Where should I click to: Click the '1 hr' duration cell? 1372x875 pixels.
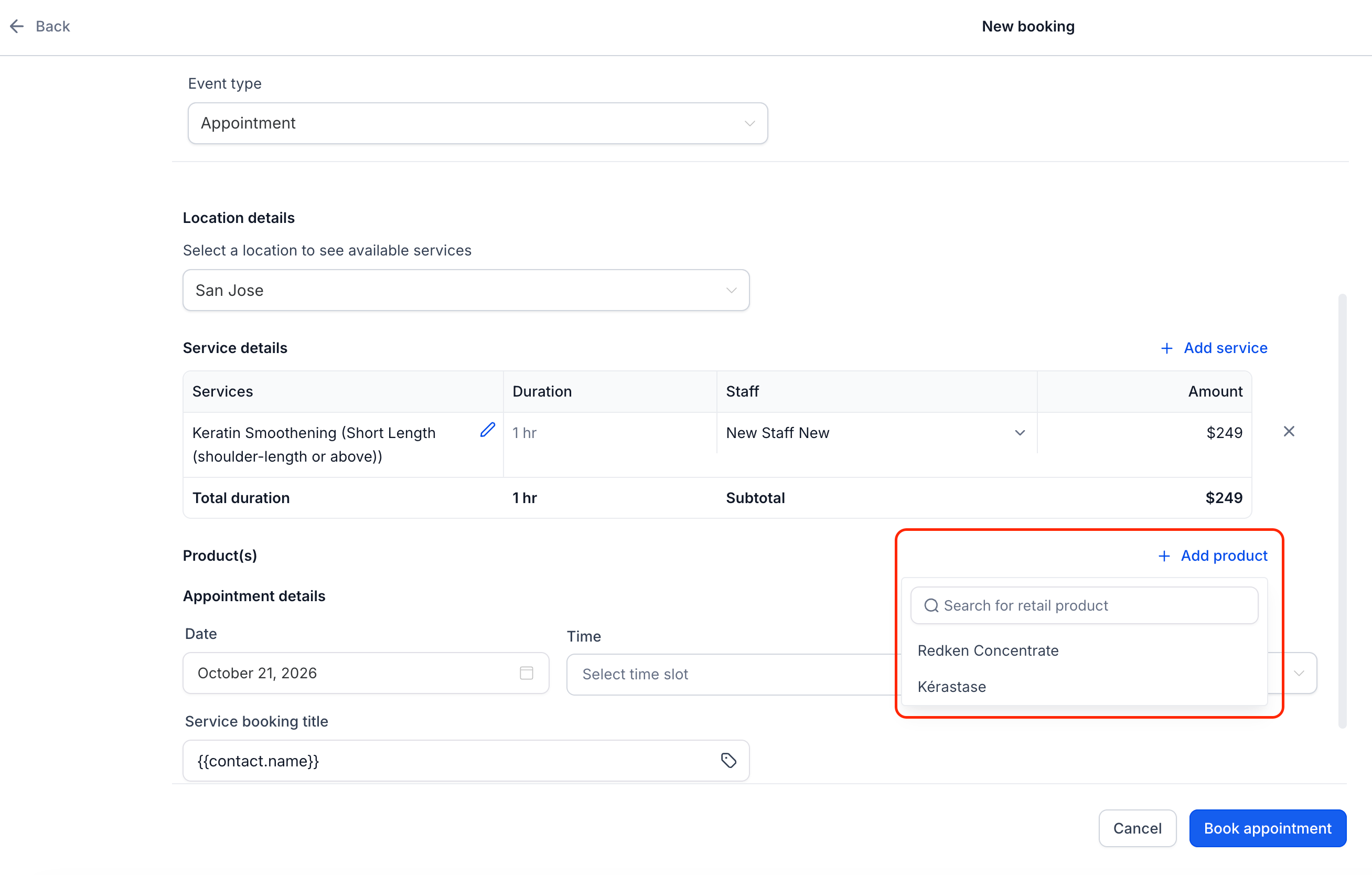(524, 433)
